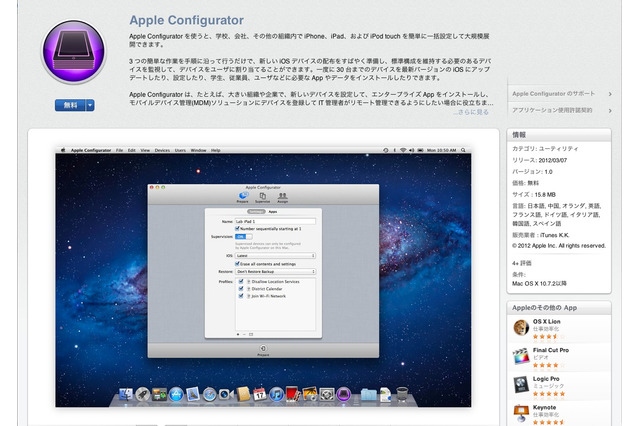Click the remove profile minus button

click(x=244, y=334)
